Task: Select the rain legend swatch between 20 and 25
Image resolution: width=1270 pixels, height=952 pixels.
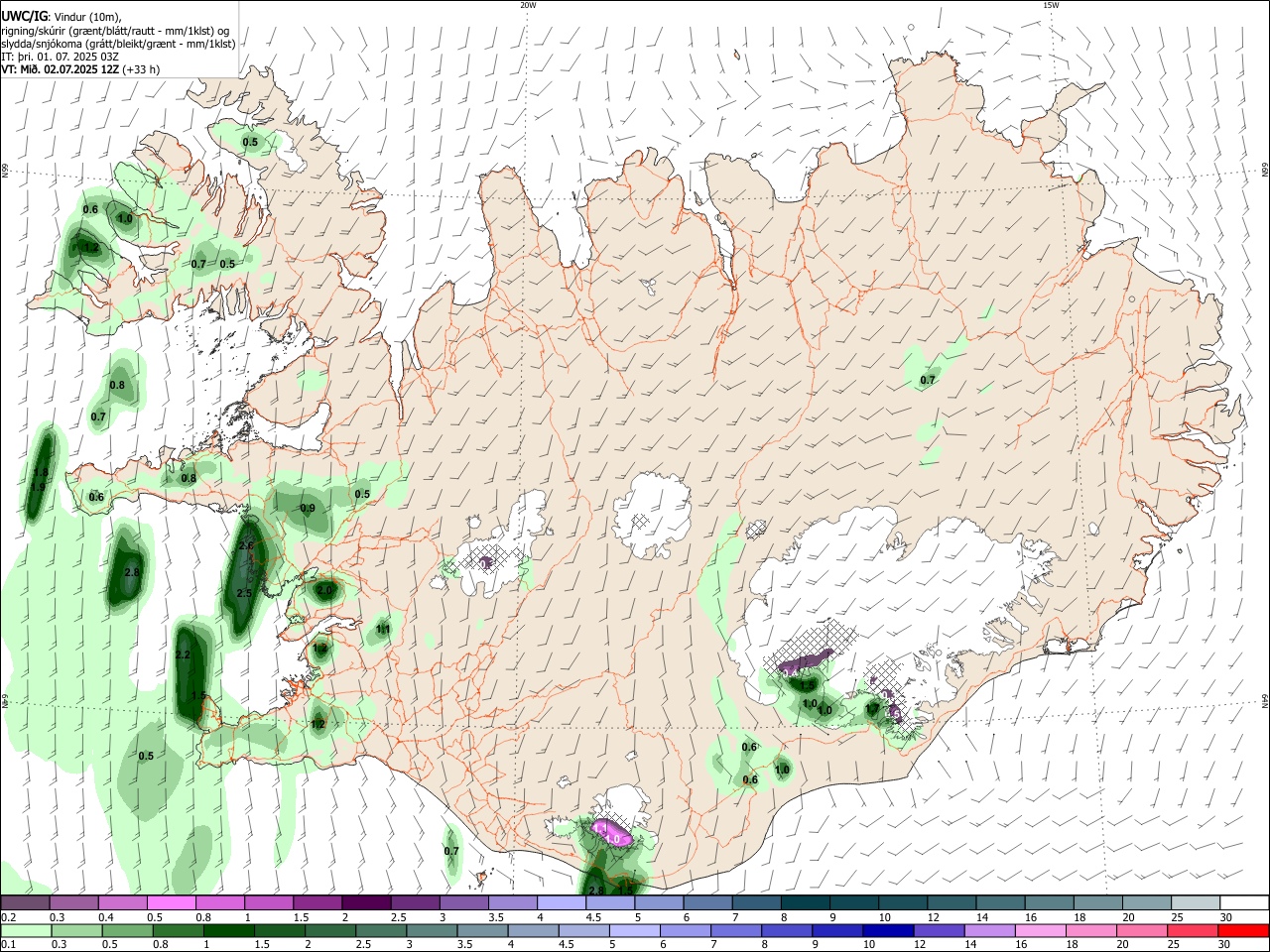Action: click(x=1141, y=931)
